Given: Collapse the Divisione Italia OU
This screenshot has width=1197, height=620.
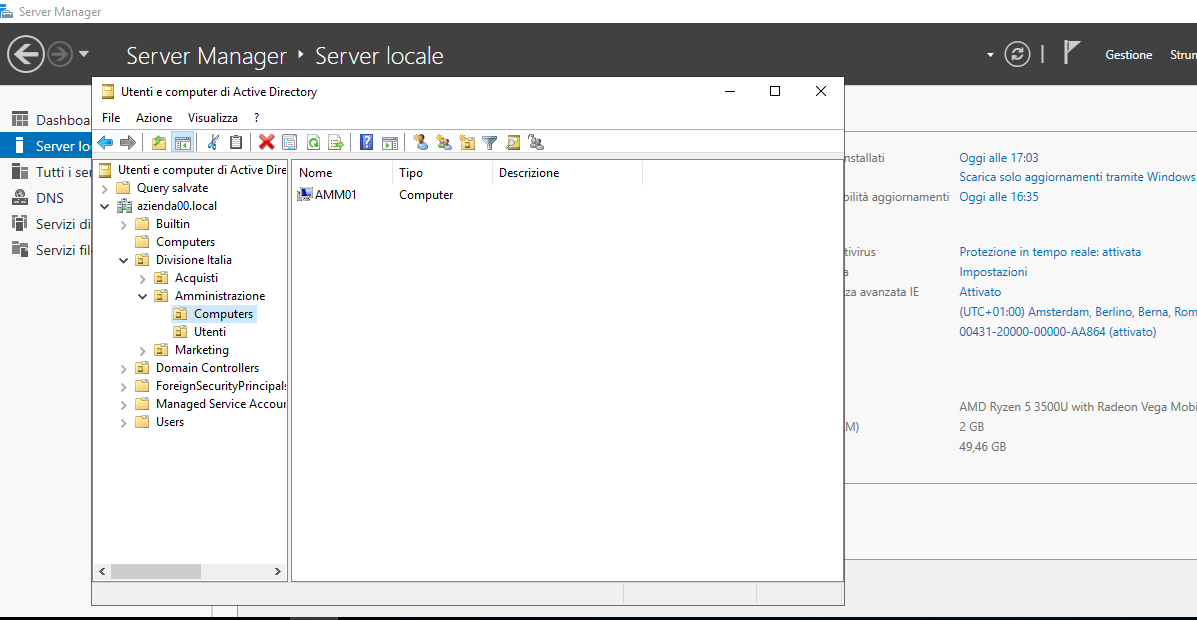Looking at the screenshot, I should [x=124, y=260].
